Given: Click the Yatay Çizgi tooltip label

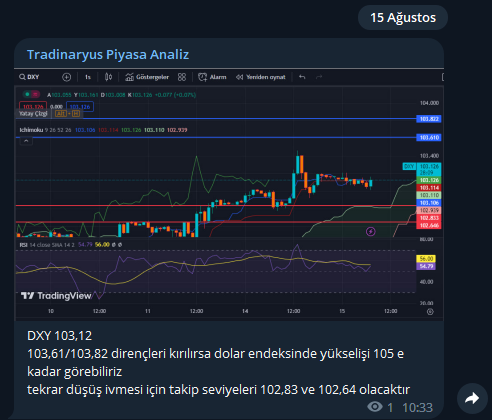Looking at the screenshot, I should (x=33, y=114).
